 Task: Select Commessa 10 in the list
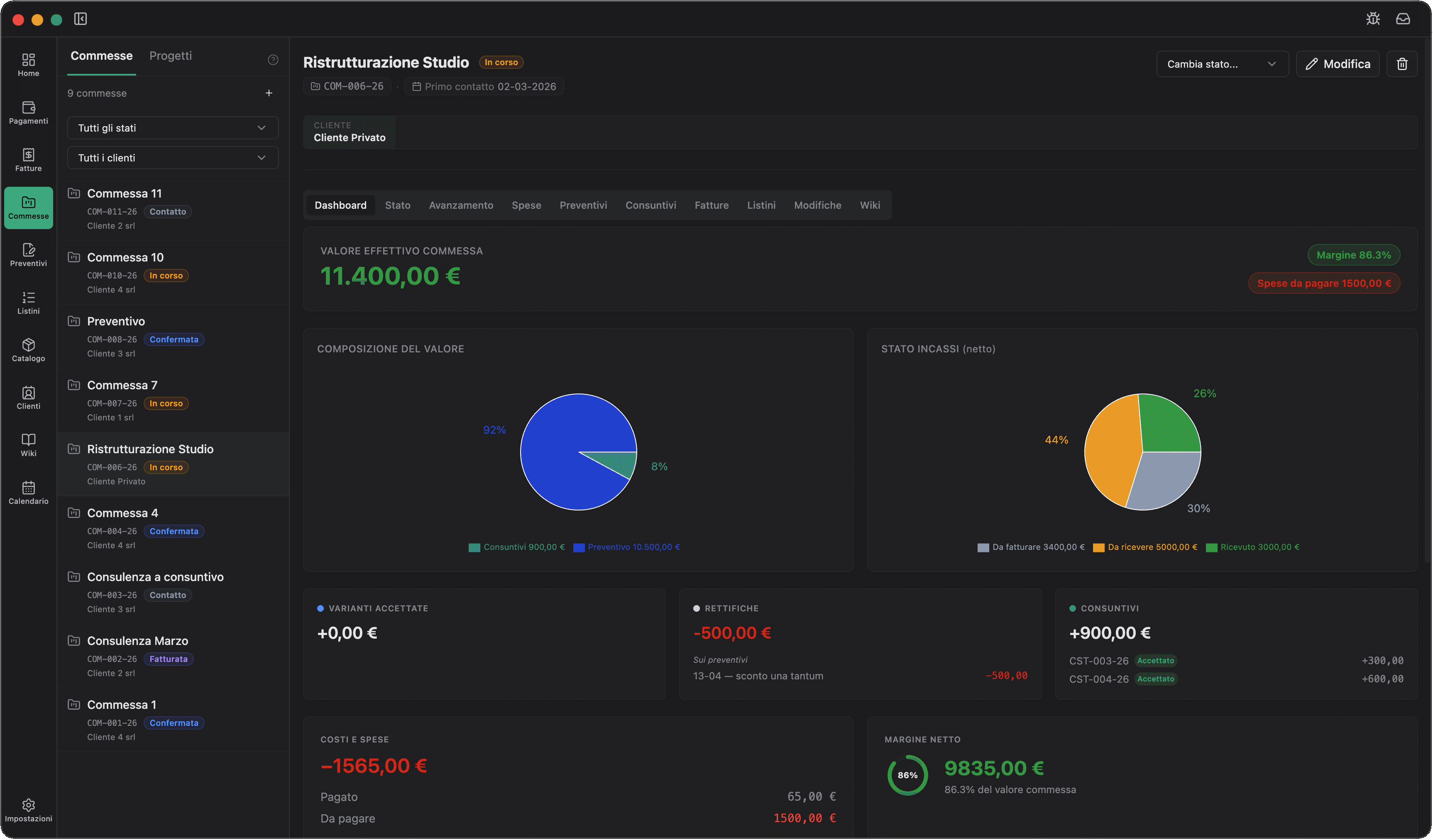[x=173, y=273]
